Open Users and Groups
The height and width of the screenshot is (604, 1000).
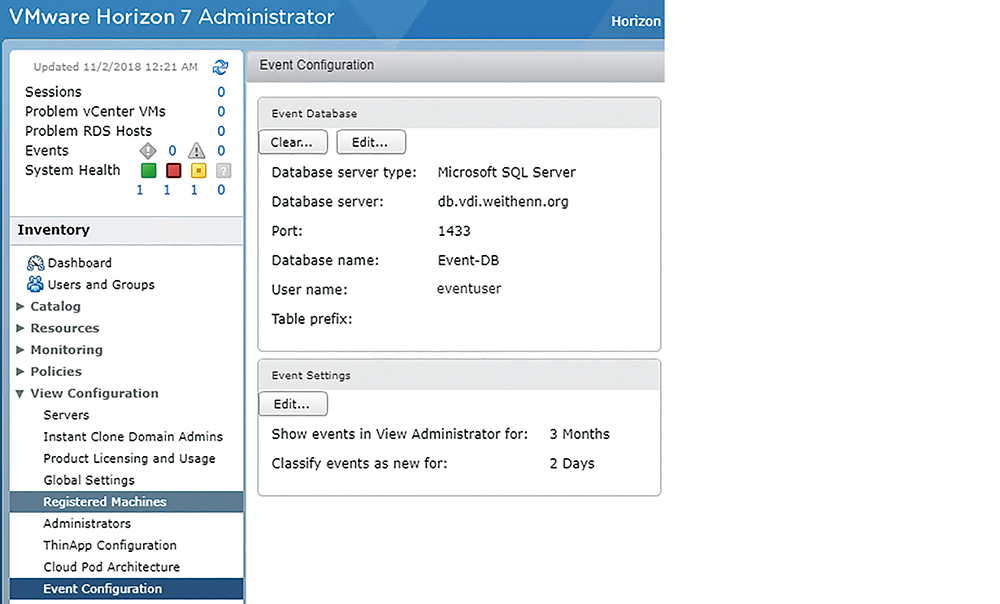tap(101, 284)
